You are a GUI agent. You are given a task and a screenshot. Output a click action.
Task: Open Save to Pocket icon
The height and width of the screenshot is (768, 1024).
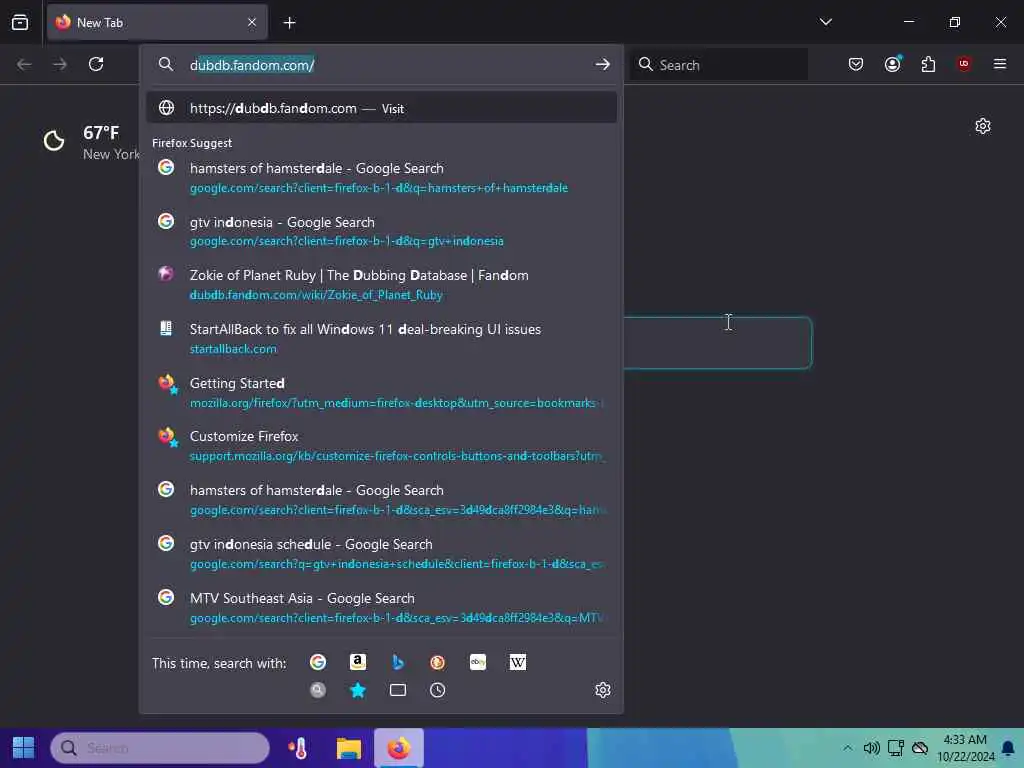point(856,64)
